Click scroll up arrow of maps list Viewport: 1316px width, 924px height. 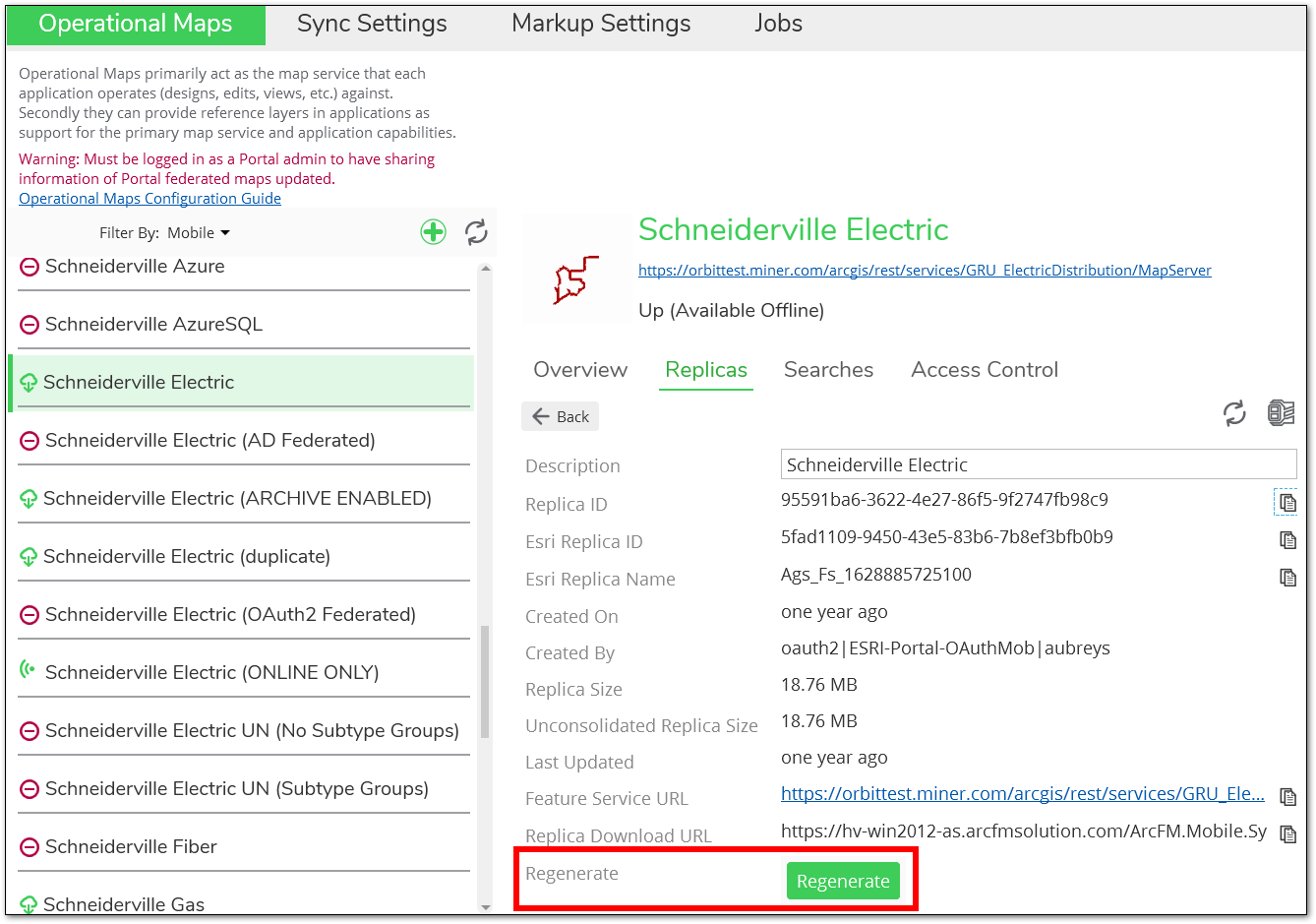pyautogui.click(x=485, y=269)
